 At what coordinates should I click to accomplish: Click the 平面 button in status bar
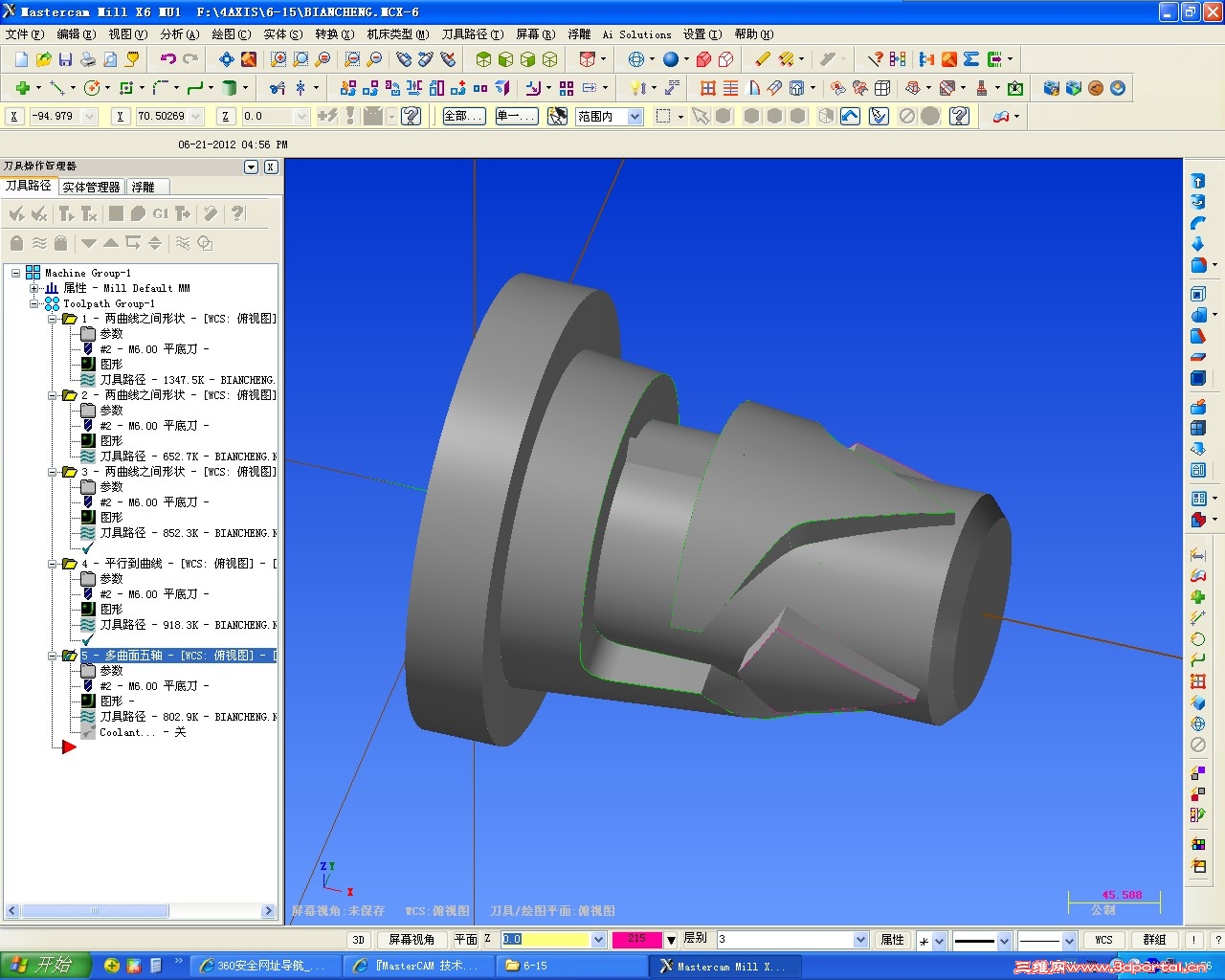(x=466, y=940)
